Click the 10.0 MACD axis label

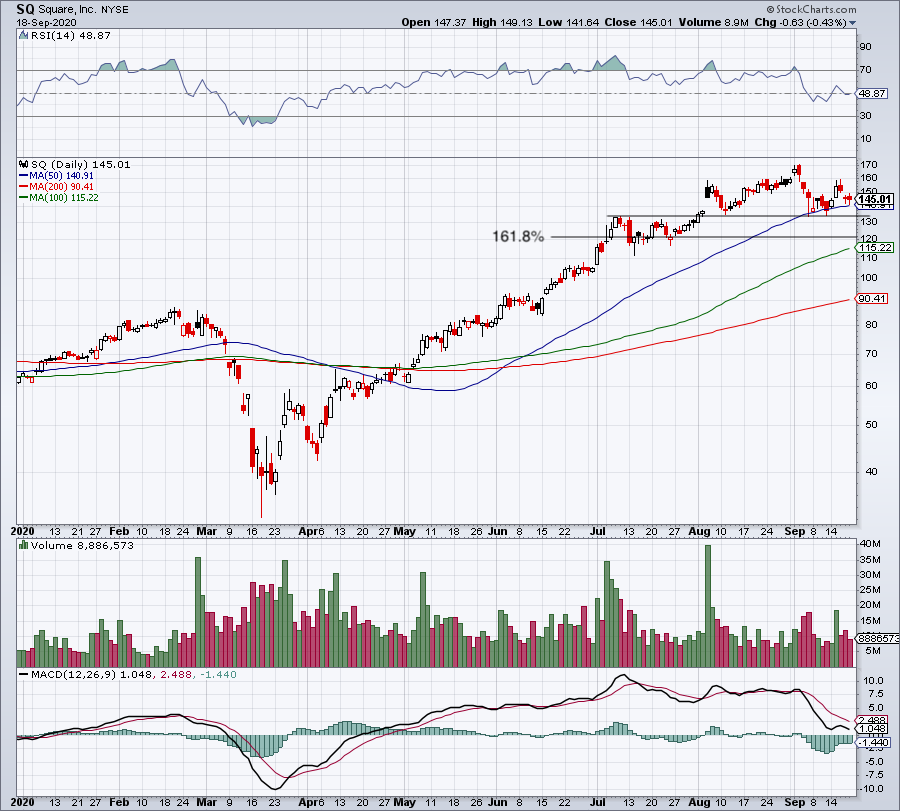874,681
